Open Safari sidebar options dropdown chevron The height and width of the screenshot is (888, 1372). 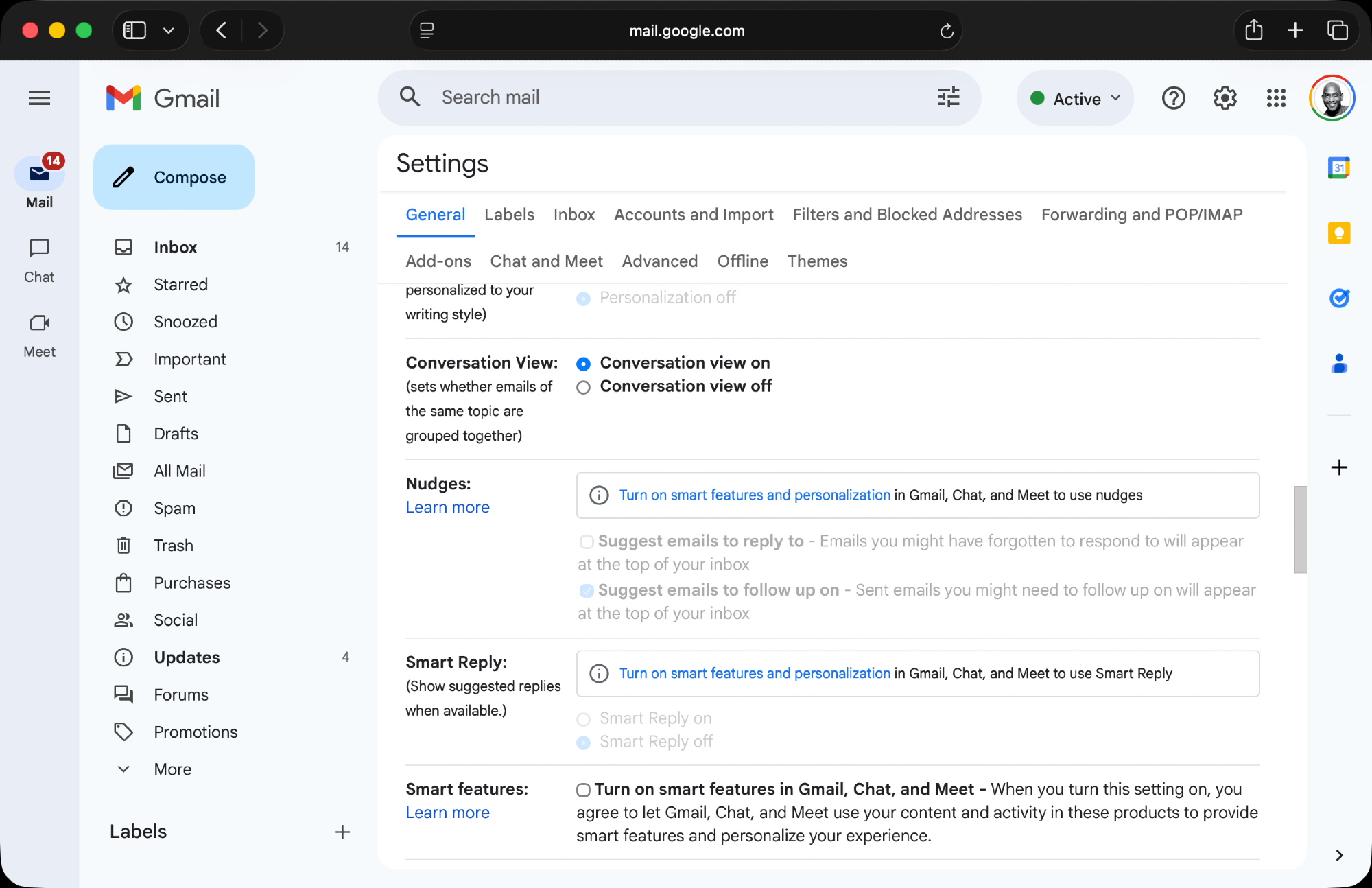[x=168, y=30]
